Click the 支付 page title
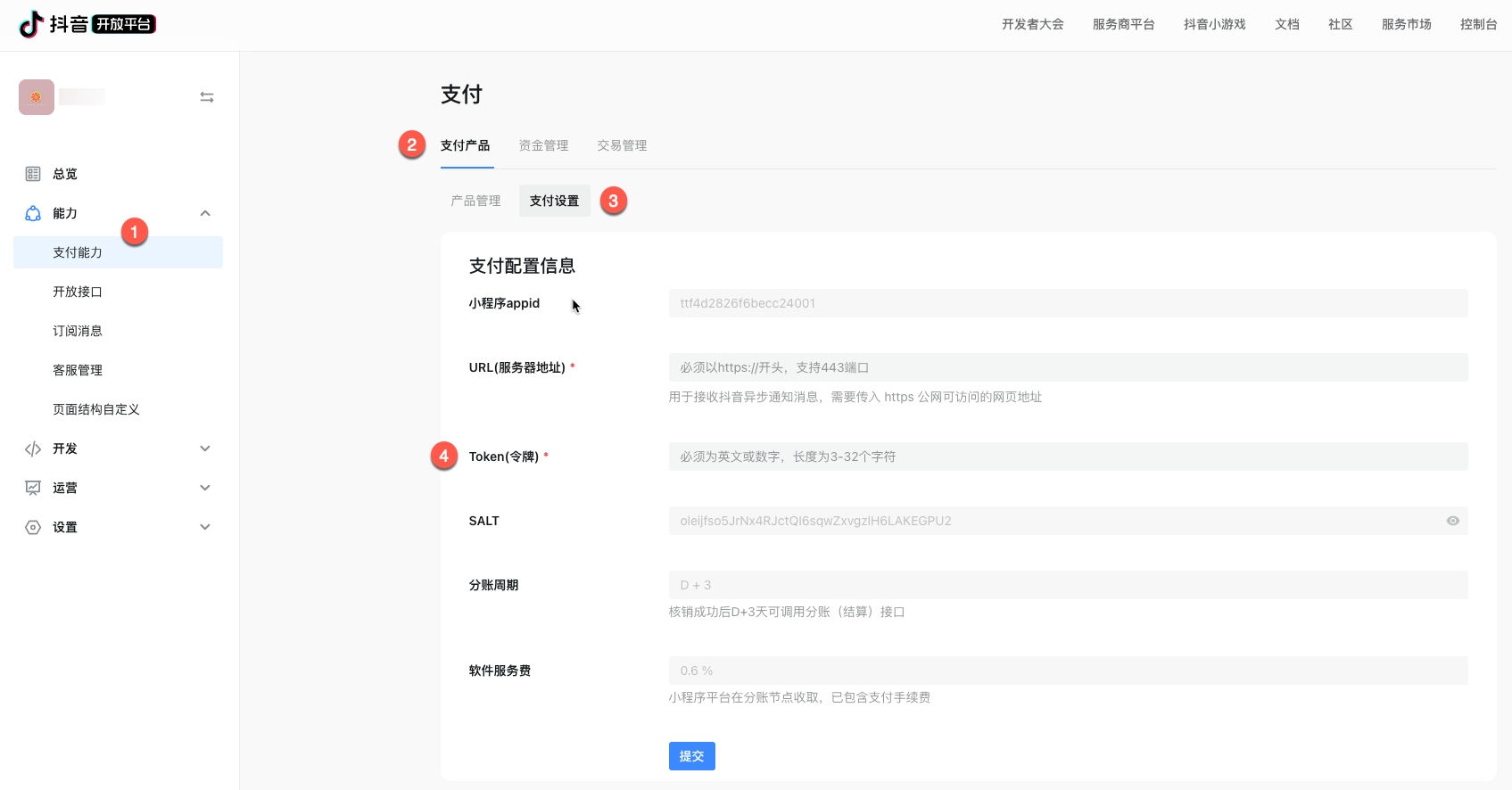The image size is (1512, 790). coord(461,95)
